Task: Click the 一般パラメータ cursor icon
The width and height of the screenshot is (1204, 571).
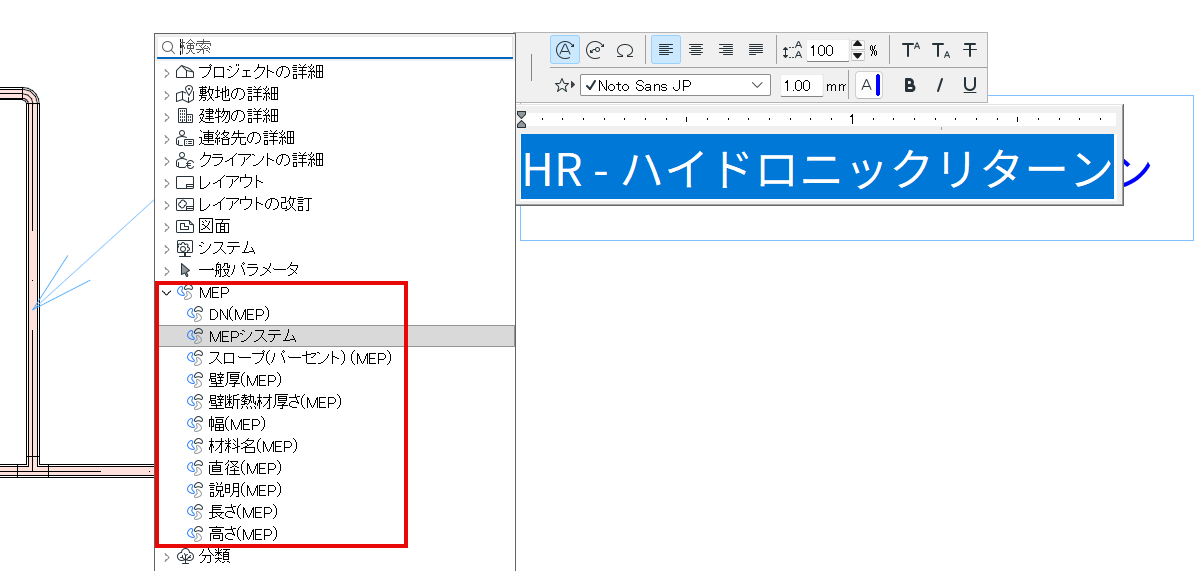Action: tap(184, 270)
